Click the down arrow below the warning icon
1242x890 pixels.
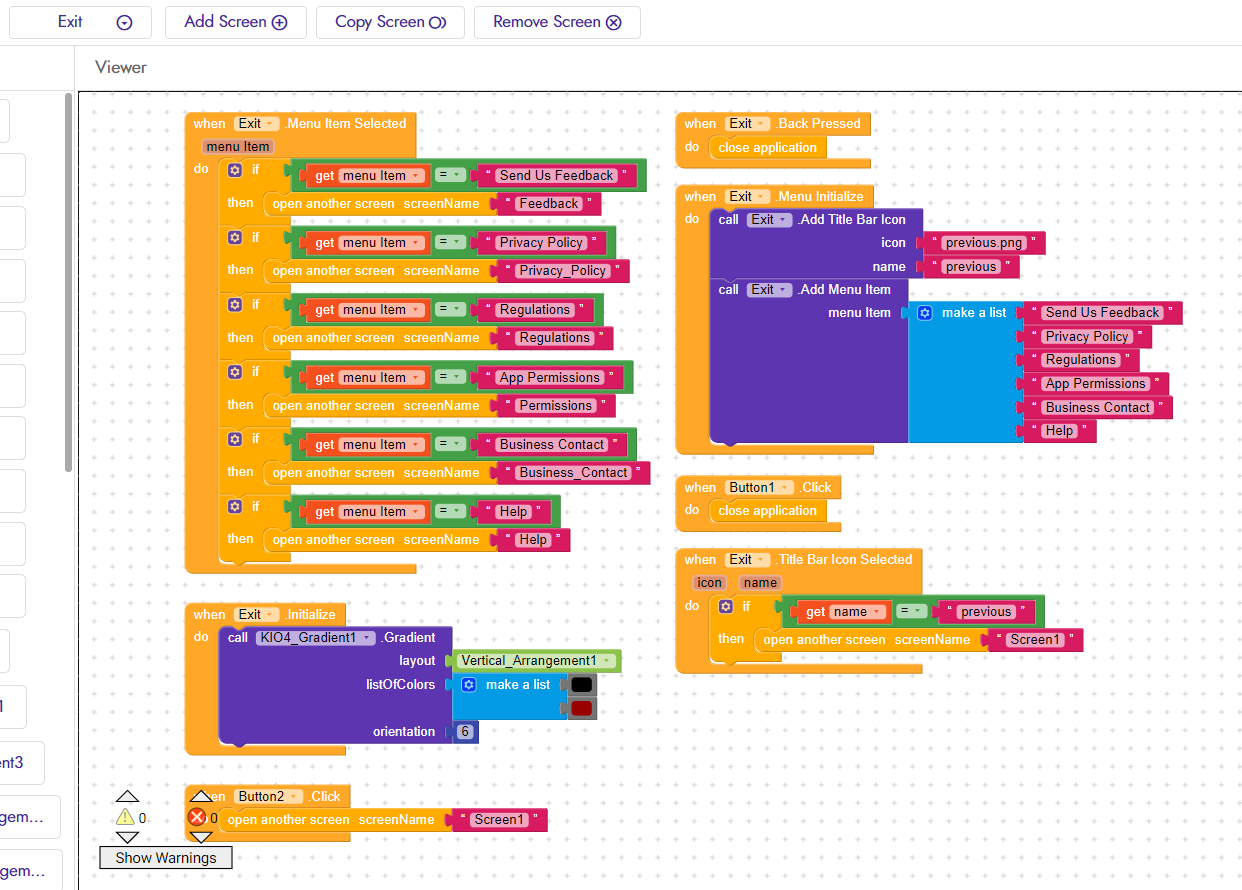127,837
